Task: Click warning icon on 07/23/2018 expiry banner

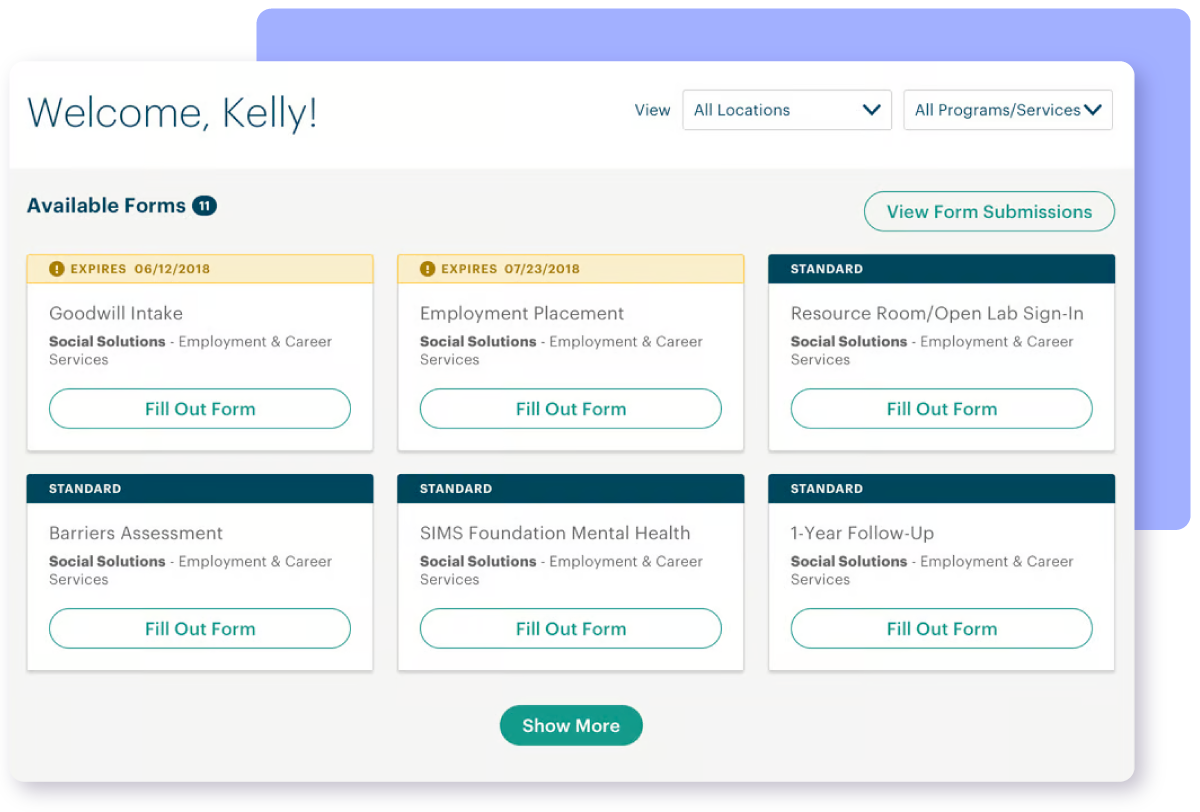Action: click(428, 269)
